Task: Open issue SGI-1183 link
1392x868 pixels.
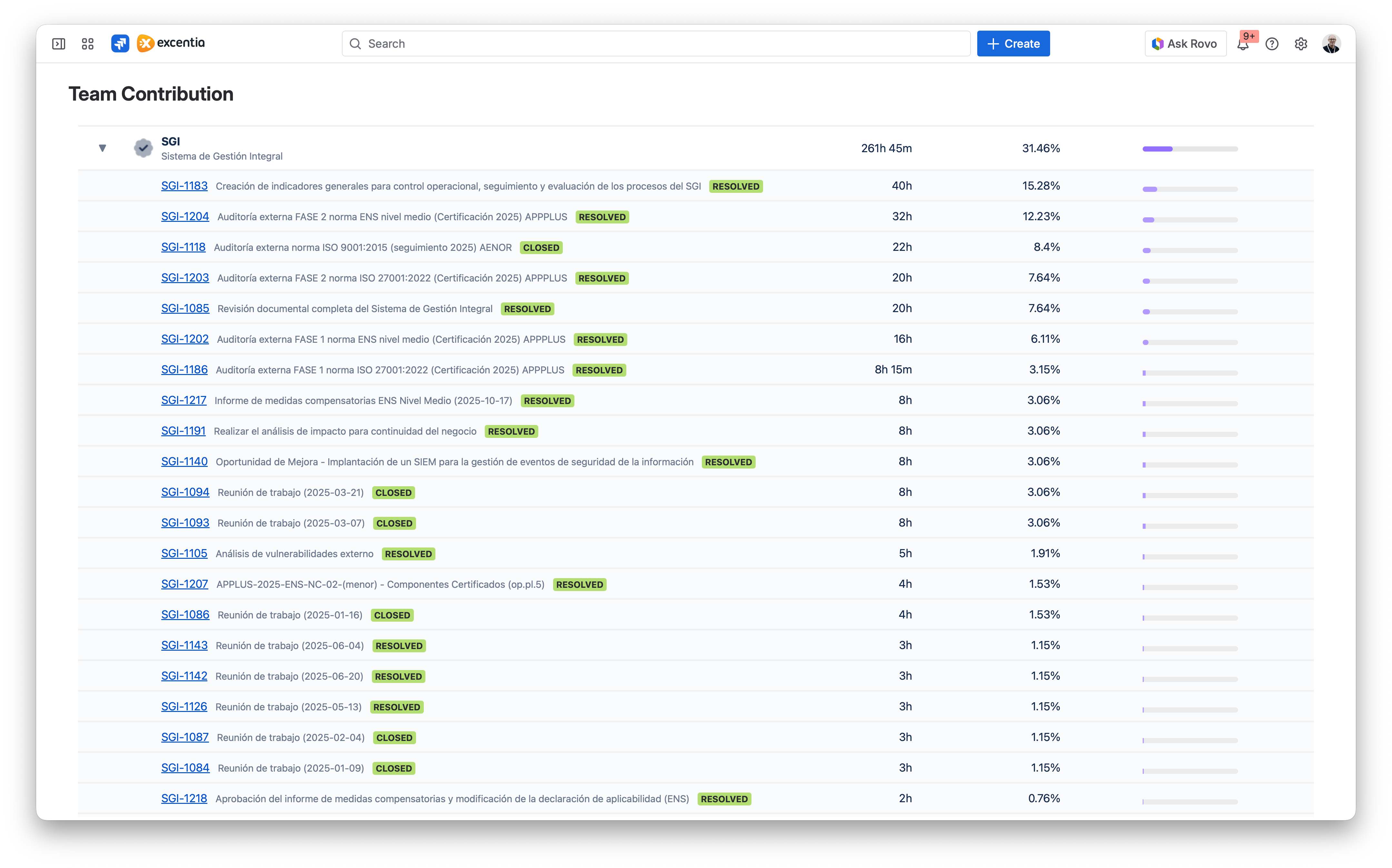Action: coord(184,185)
